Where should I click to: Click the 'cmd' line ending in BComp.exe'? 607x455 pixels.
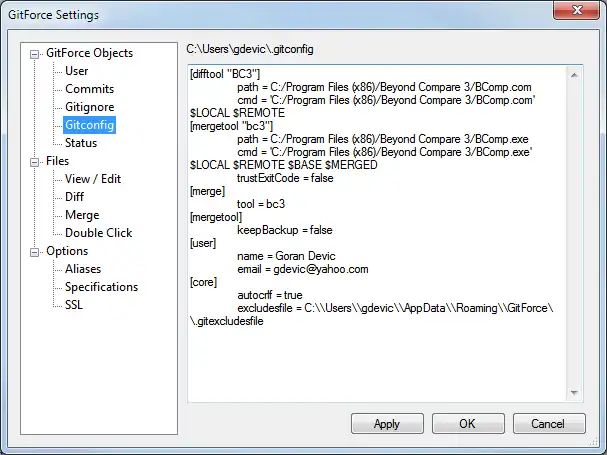(x=384, y=152)
